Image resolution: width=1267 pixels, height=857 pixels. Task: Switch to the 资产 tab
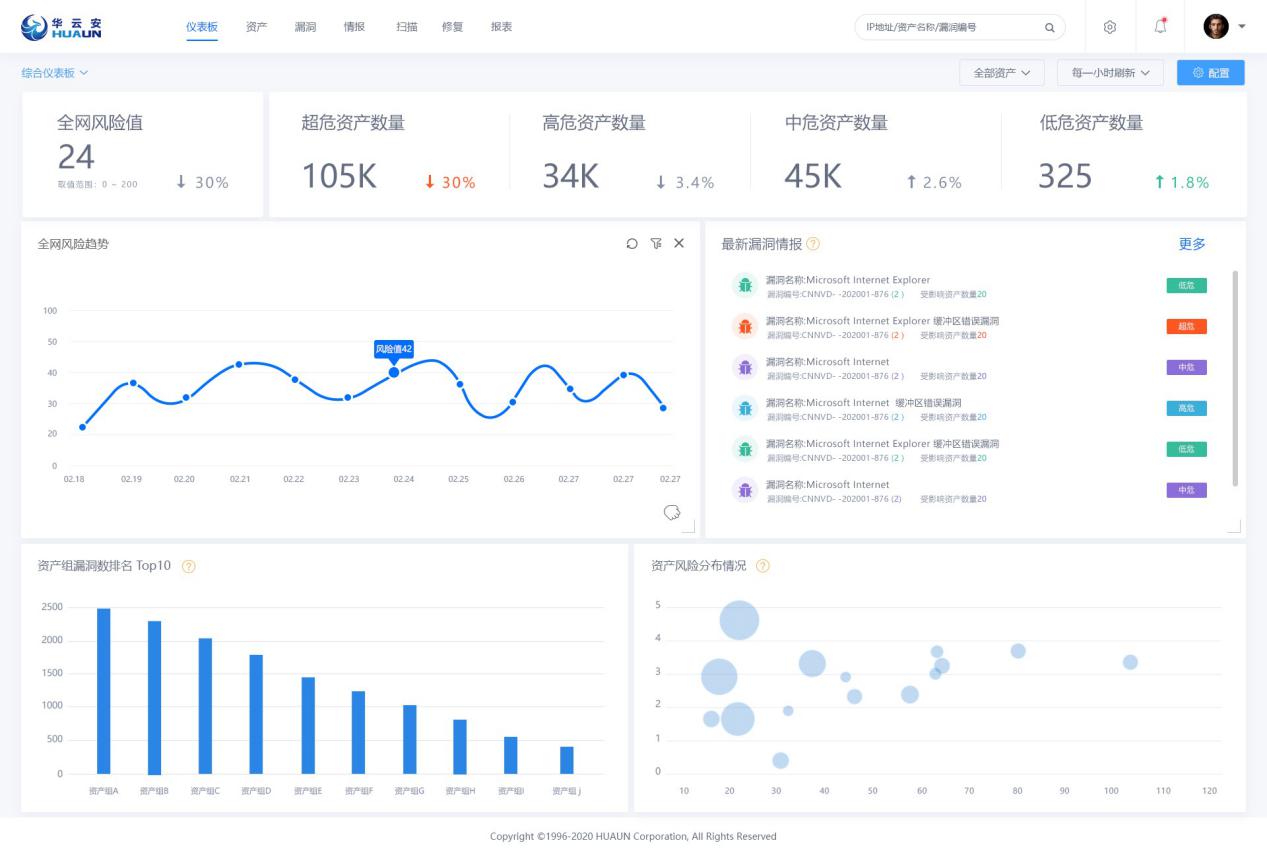click(x=257, y=27)
